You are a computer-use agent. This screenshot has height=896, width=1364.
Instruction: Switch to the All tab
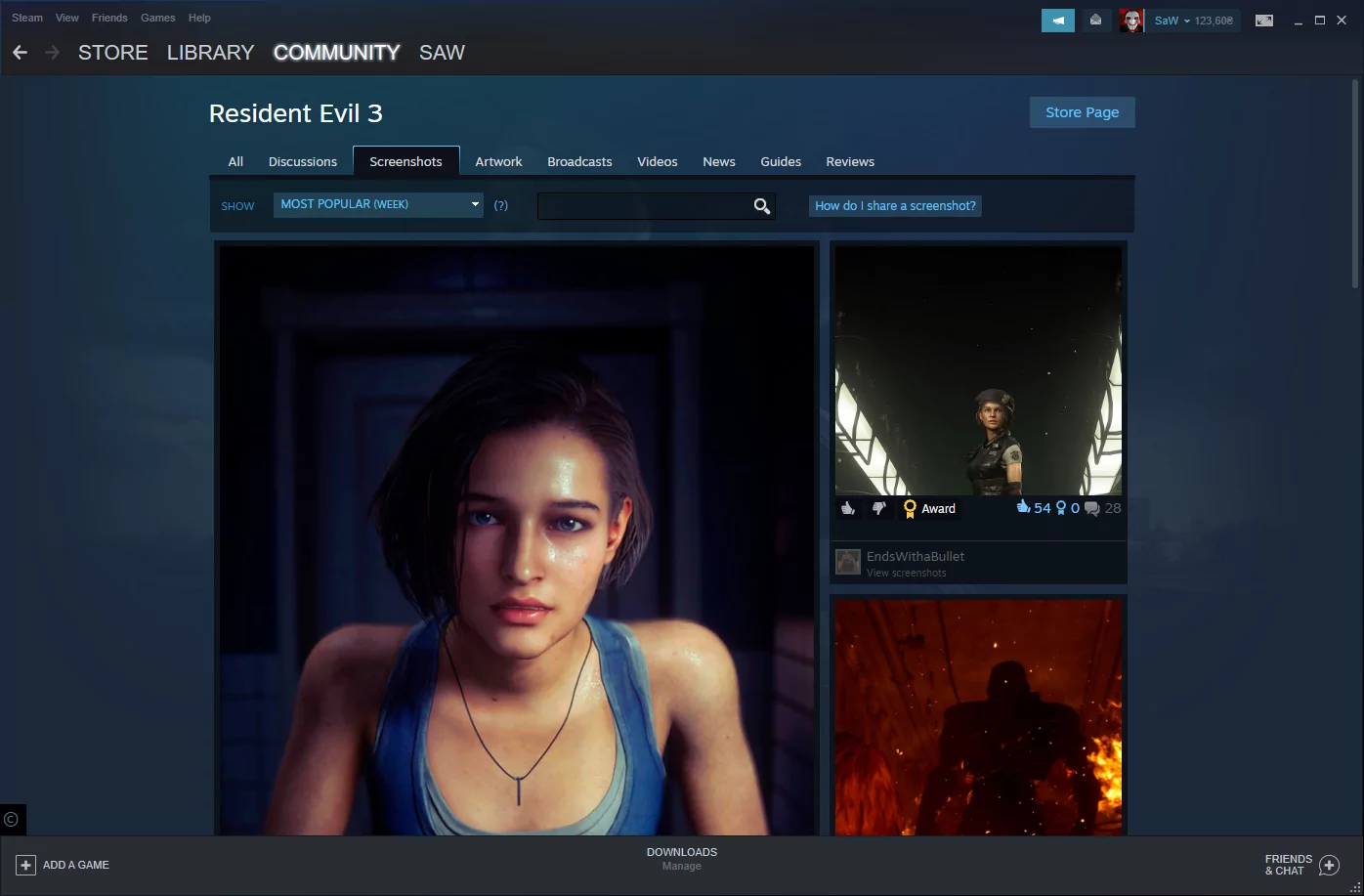[x=235, y=161]
